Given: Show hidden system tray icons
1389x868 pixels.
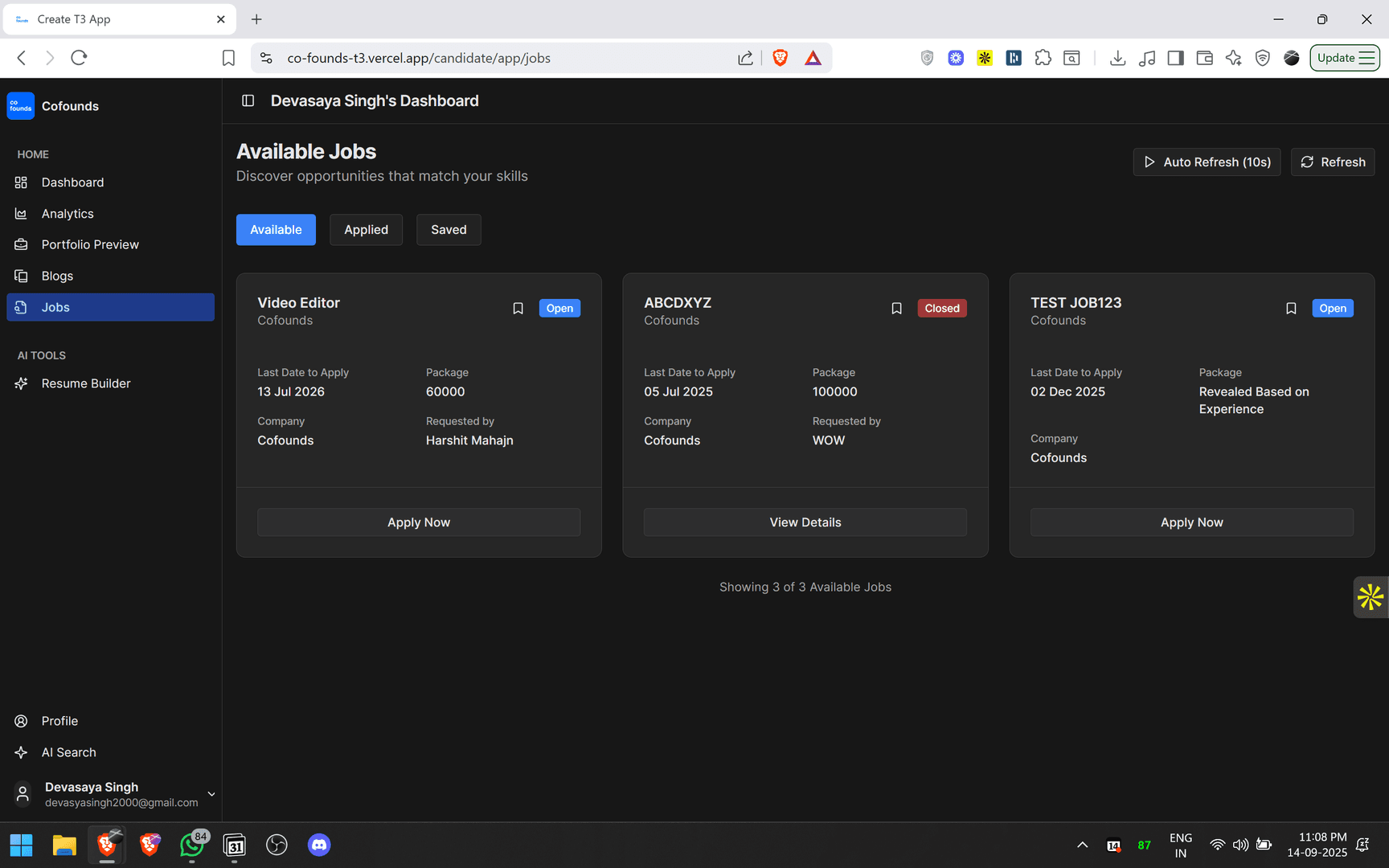Looking at the screenshot, I should [x=1082, y=845].
